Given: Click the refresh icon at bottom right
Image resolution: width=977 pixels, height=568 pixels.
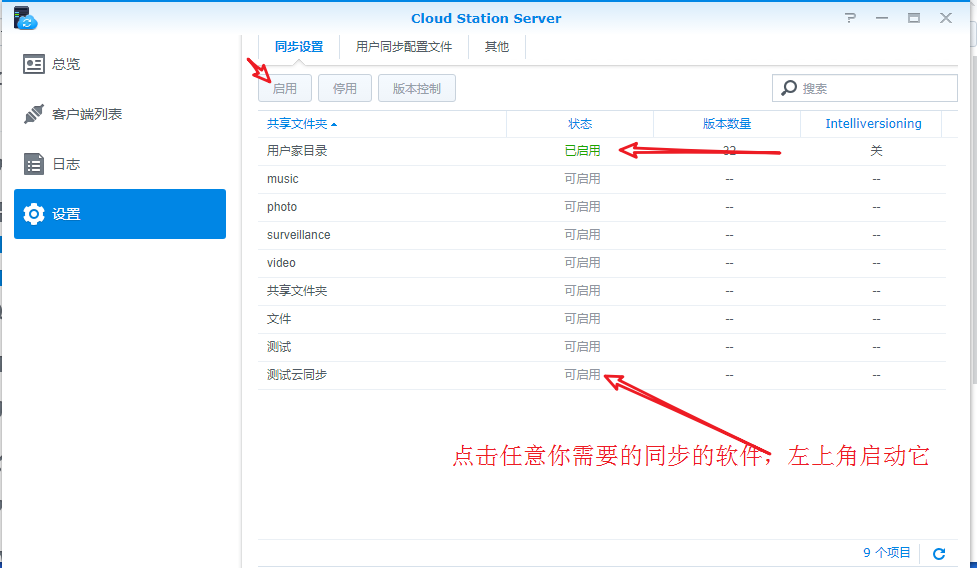Looking at the screenshot, I should 939,553.
